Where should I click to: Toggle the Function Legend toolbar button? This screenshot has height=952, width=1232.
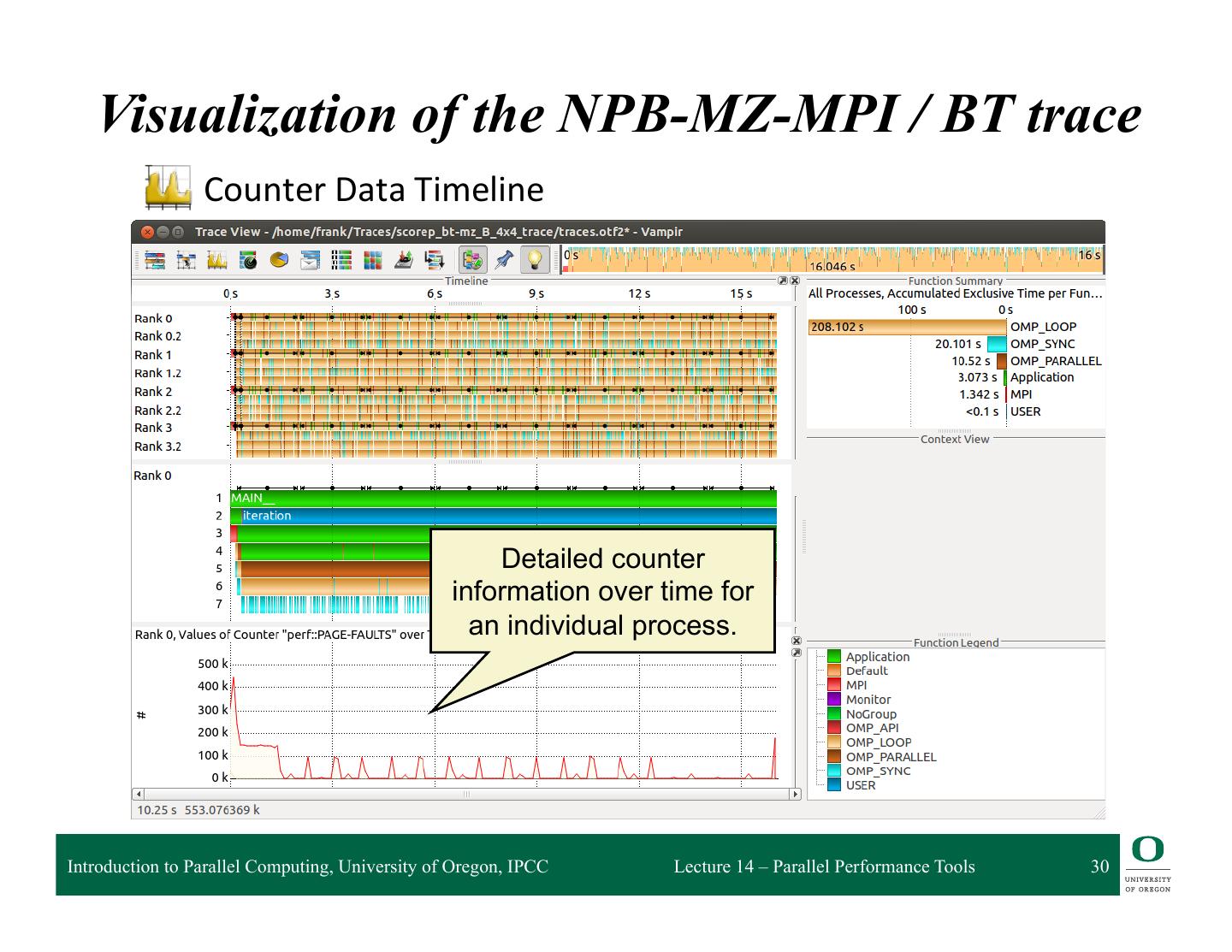coord(472,260)
